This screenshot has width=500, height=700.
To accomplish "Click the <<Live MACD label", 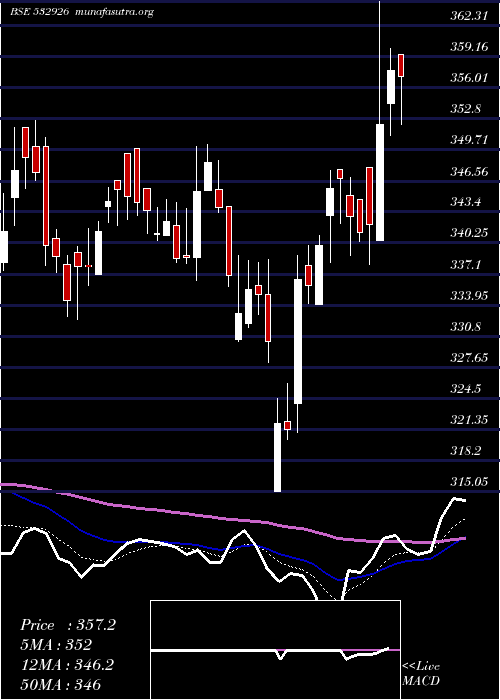I will (x=421, y=673).
